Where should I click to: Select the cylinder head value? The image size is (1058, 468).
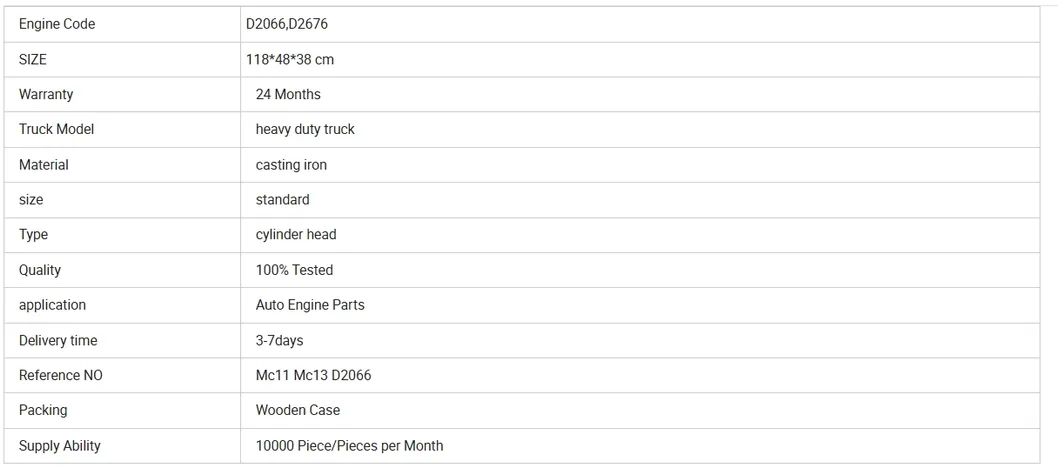(296, 235)
